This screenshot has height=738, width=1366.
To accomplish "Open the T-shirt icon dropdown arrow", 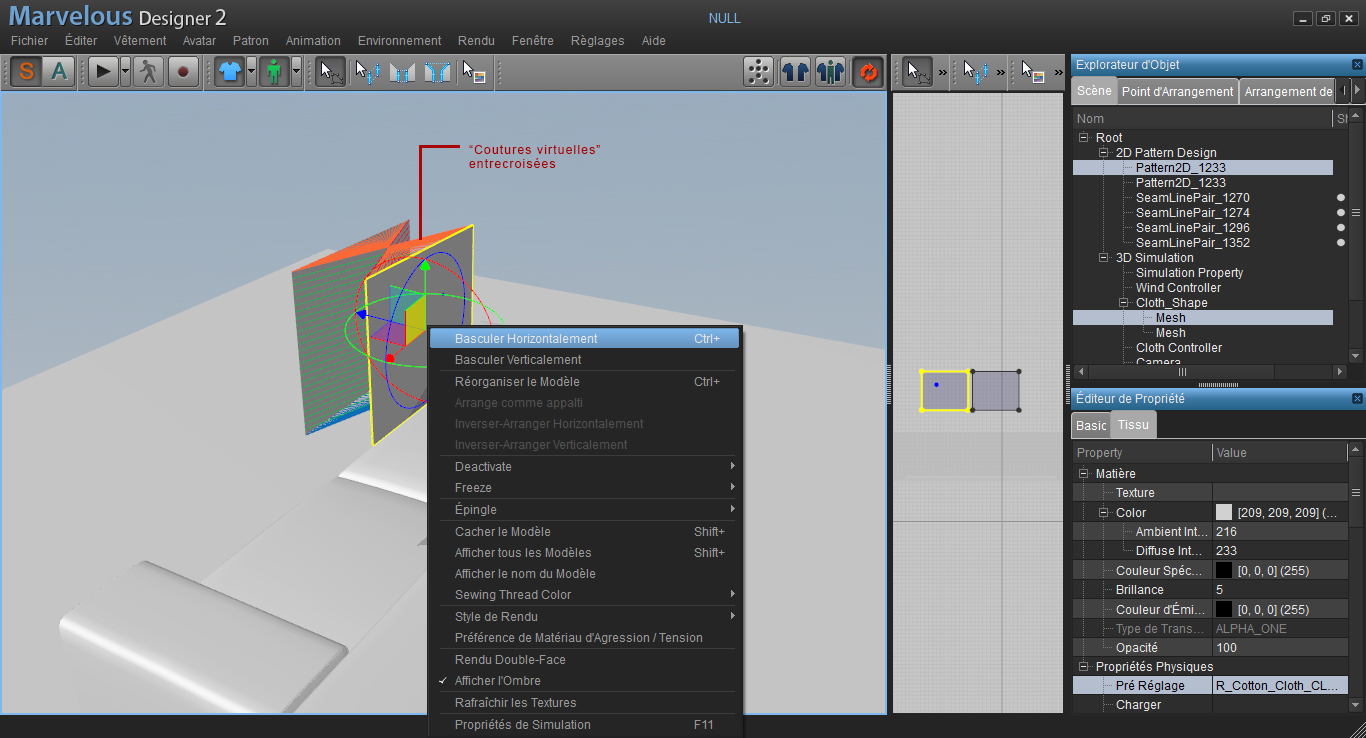I will [252, 72].
